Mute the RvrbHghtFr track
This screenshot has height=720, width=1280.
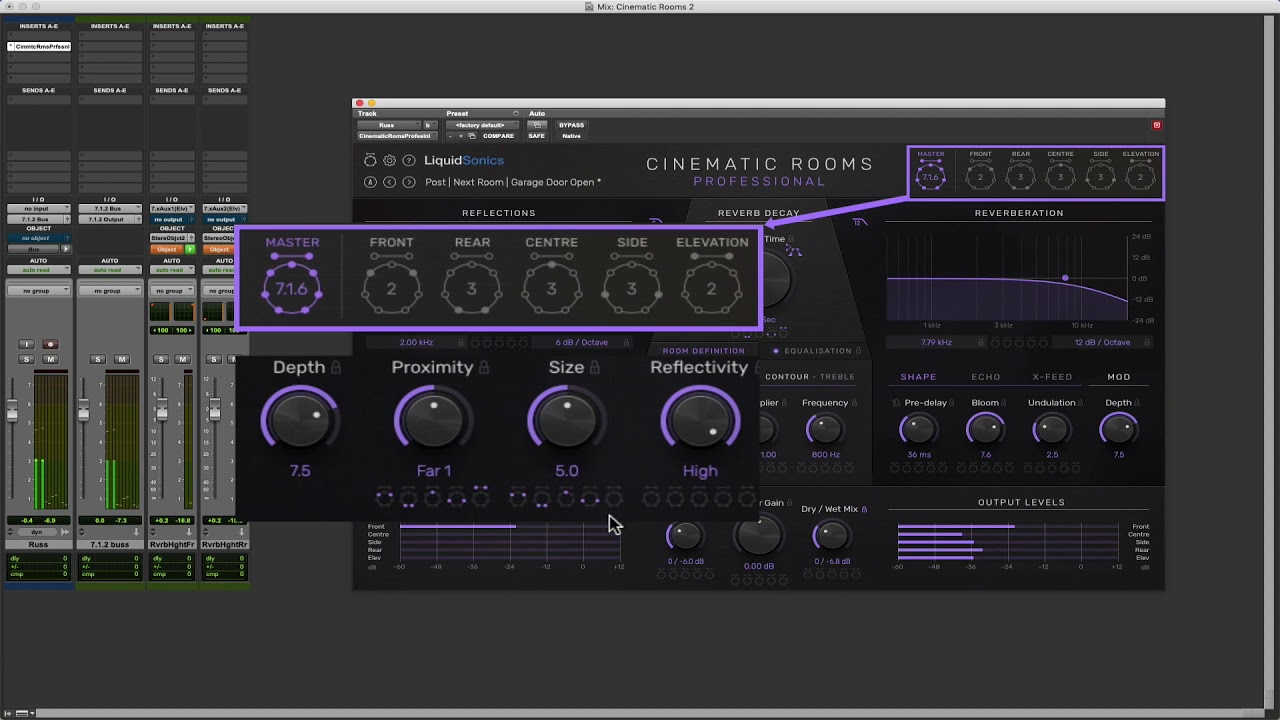[183, 360]
